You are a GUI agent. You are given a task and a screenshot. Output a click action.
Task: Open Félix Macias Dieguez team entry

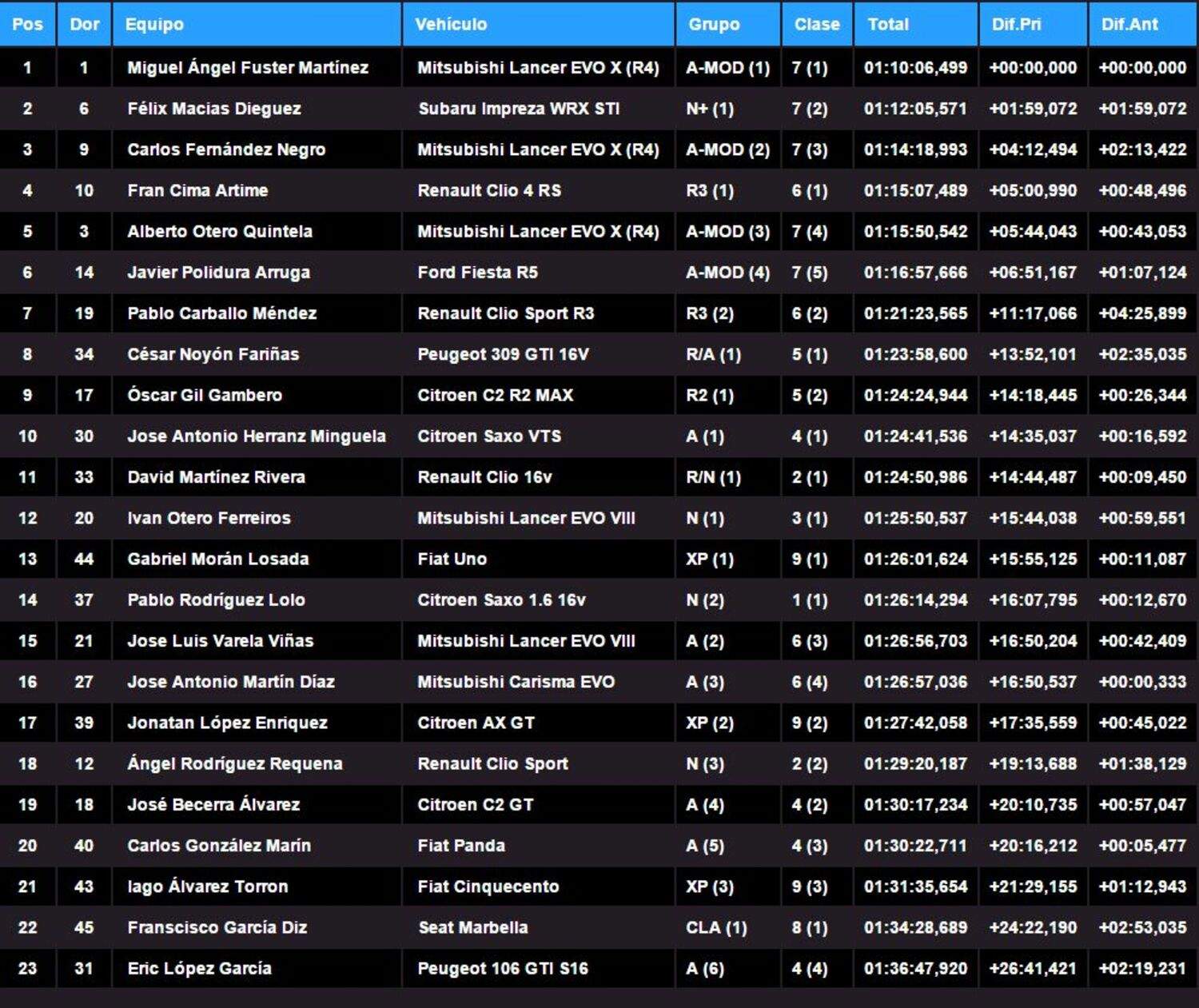(214, 109)
